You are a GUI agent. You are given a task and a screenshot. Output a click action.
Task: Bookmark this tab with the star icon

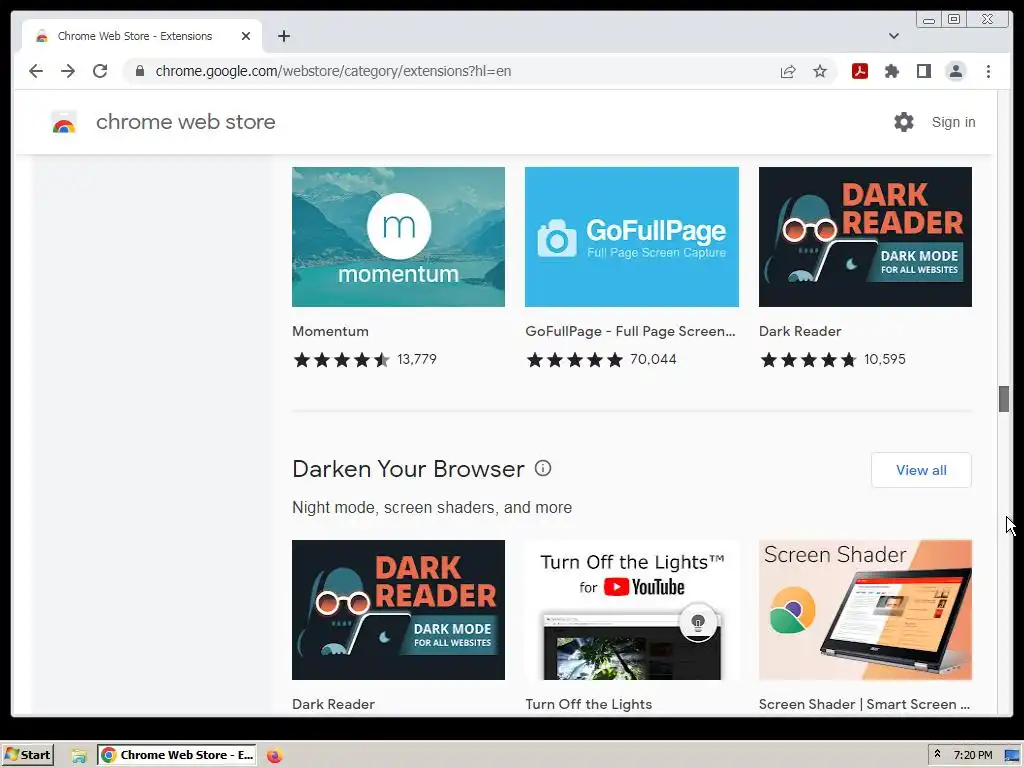click(820, 71)
